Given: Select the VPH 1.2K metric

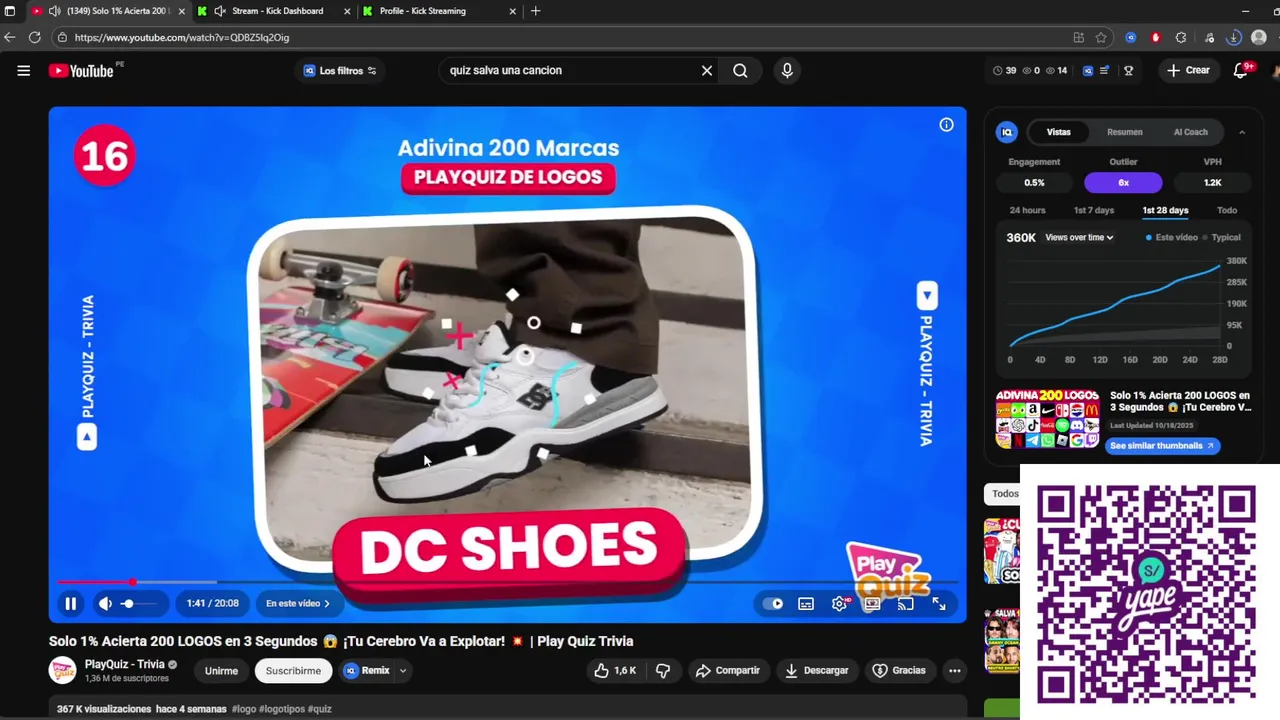Looking at the screenshot, I should point(1212,183).
